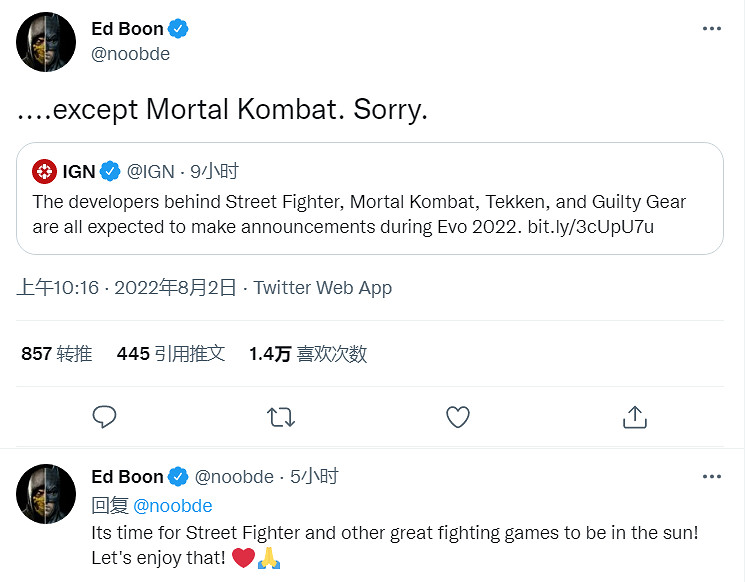Click the @noobde handle under Ed Boon
This screenshot has width=745, height=582.
coord(130,54)
